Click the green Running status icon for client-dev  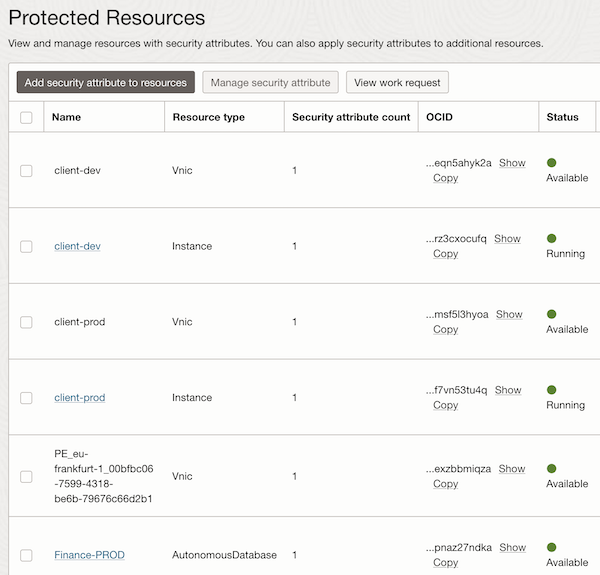pyautogui.click(x=551, y=238)
